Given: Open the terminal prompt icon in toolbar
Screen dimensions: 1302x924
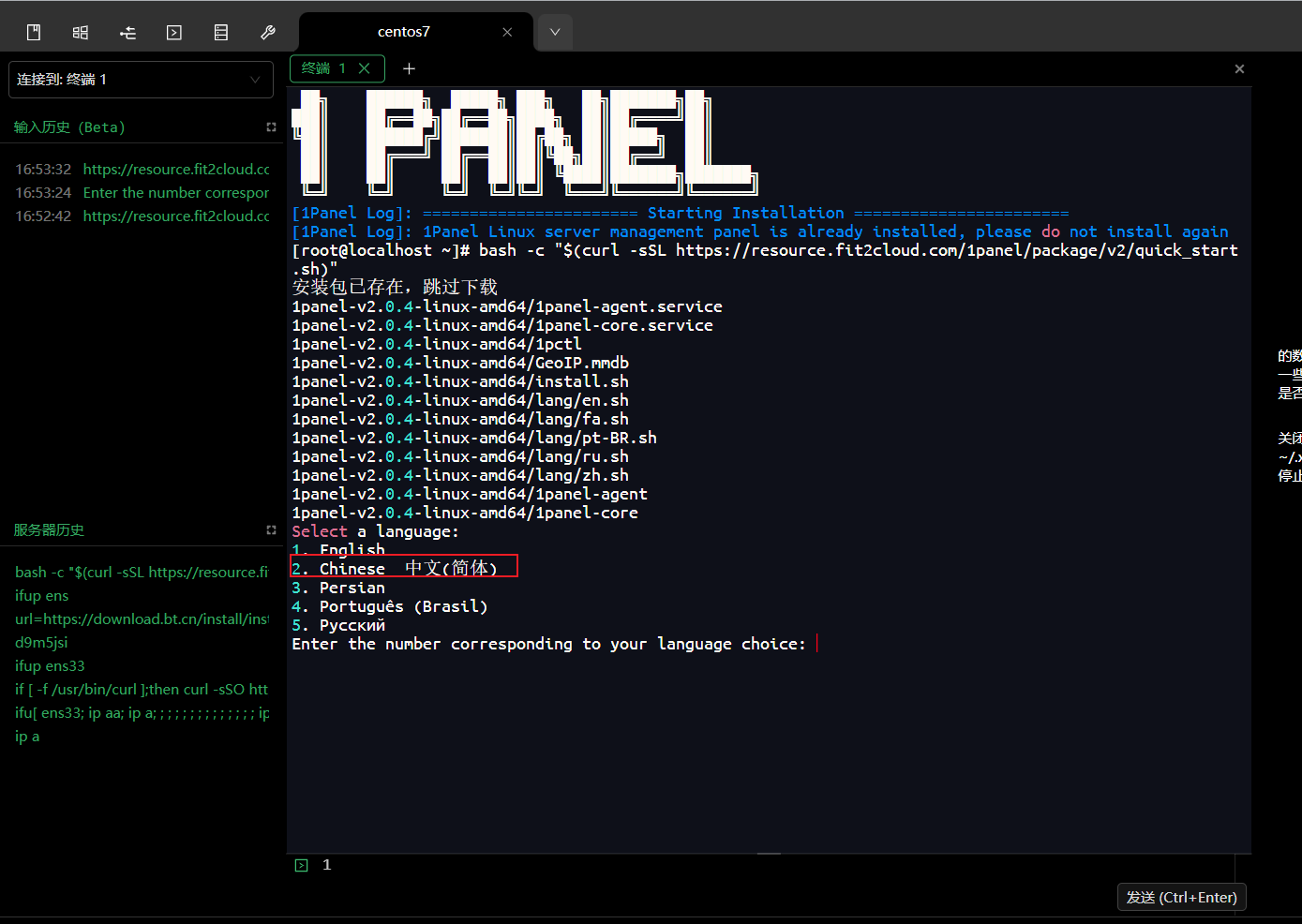Looking at the screenshot, I should tap(174, 33).
